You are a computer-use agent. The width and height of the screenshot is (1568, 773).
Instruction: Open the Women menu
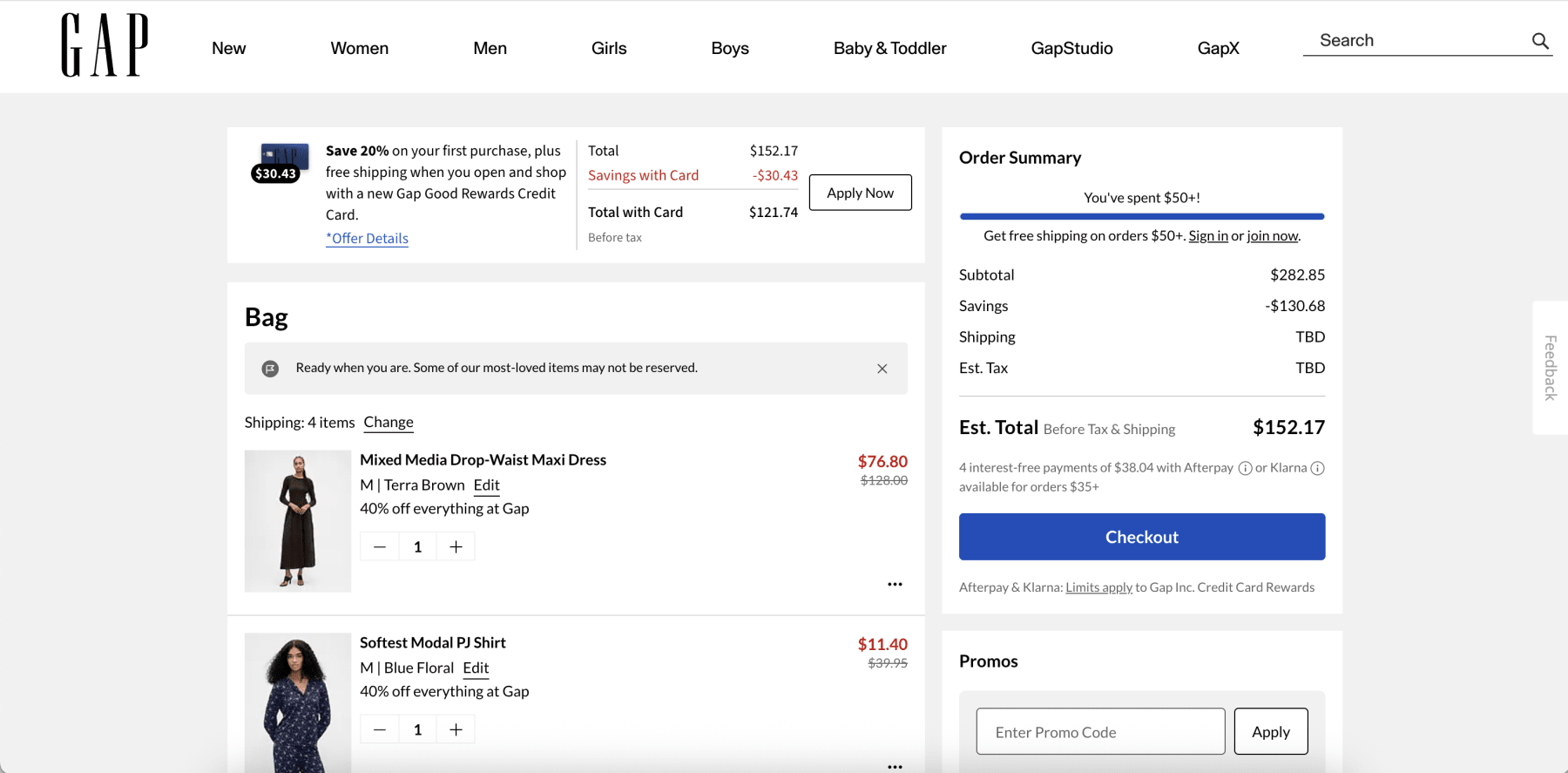tap(359, 48)
